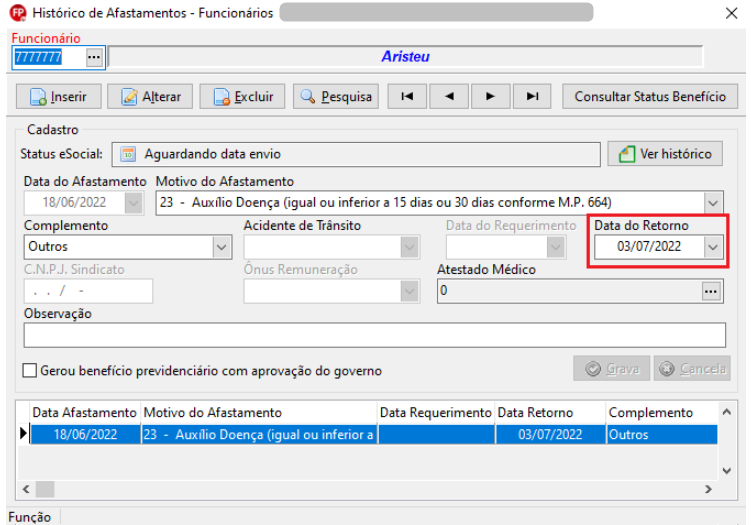
Task: Click the Inserir button icon
Action: tap(38, 97)
